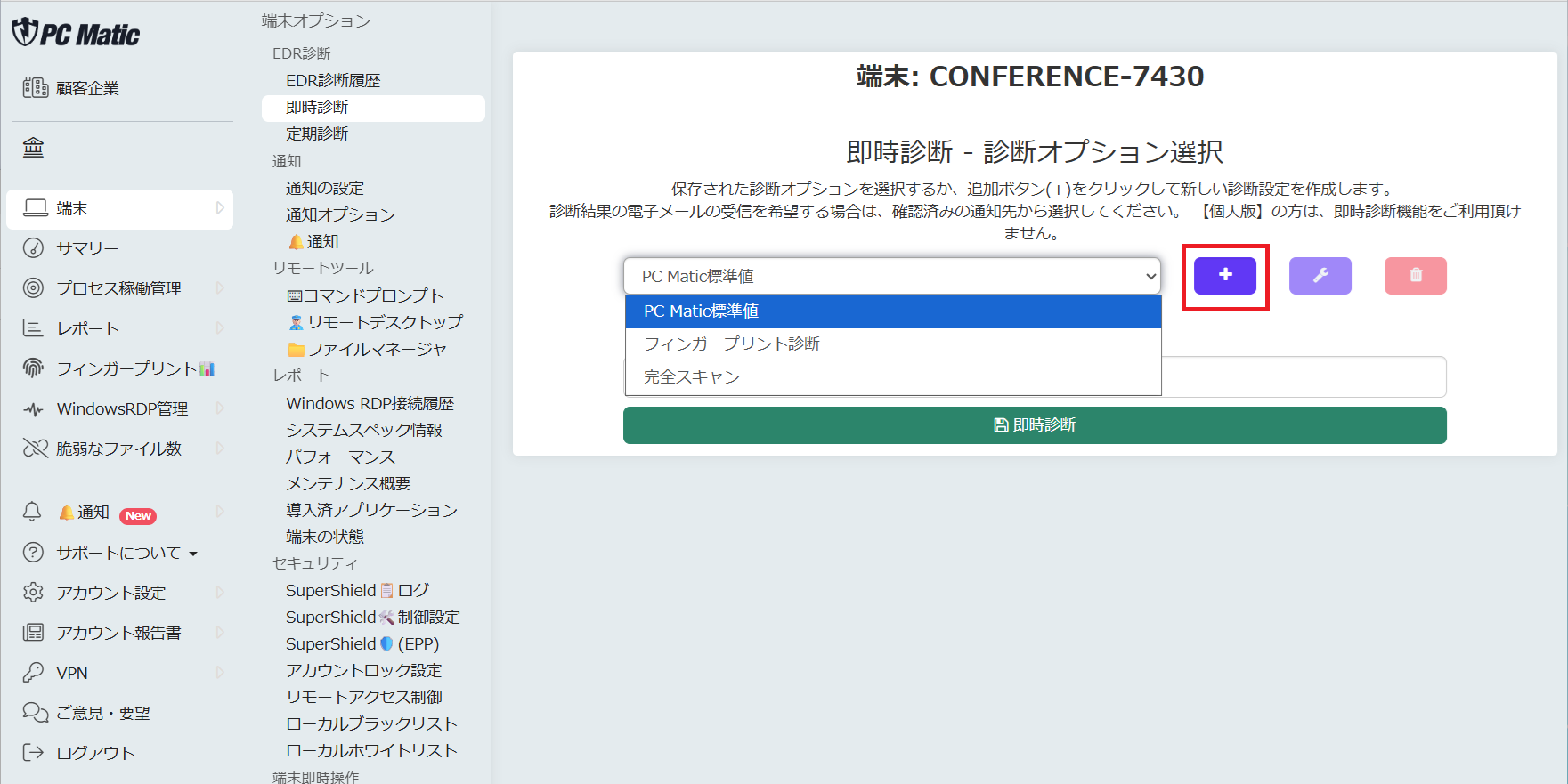Open SuperShield 制御設定 link
Viewport: 1568px width, 784px height.
[x=373, y=617]
